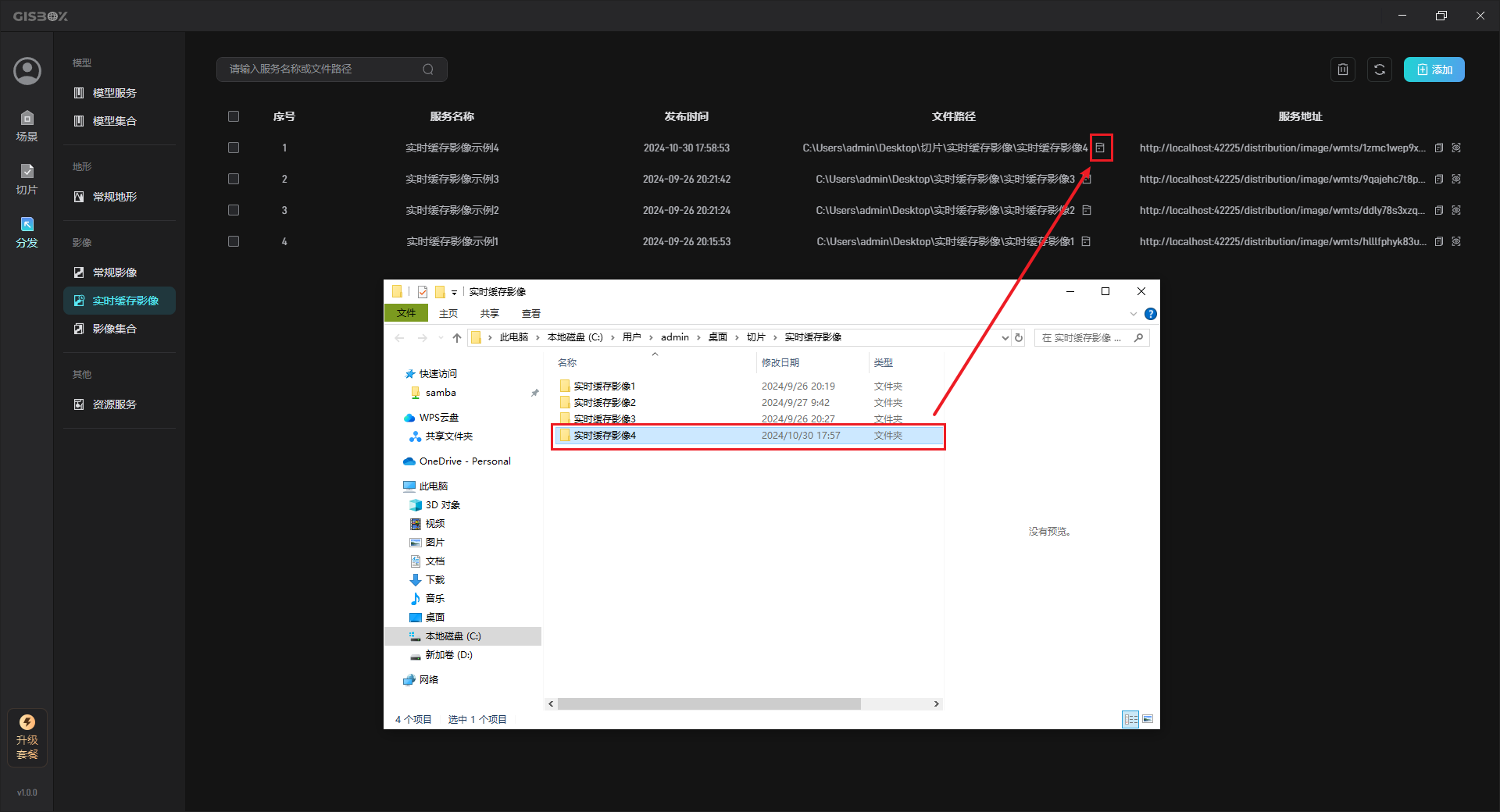
Task: Preview the 实时缓存影像示例4 service
Action: pyautogui.click(x=1456, y=148)
